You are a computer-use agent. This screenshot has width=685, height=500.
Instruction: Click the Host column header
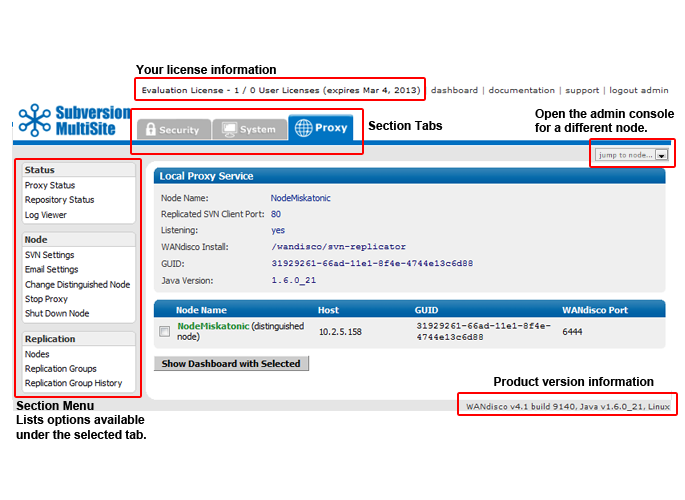[328, 310]
